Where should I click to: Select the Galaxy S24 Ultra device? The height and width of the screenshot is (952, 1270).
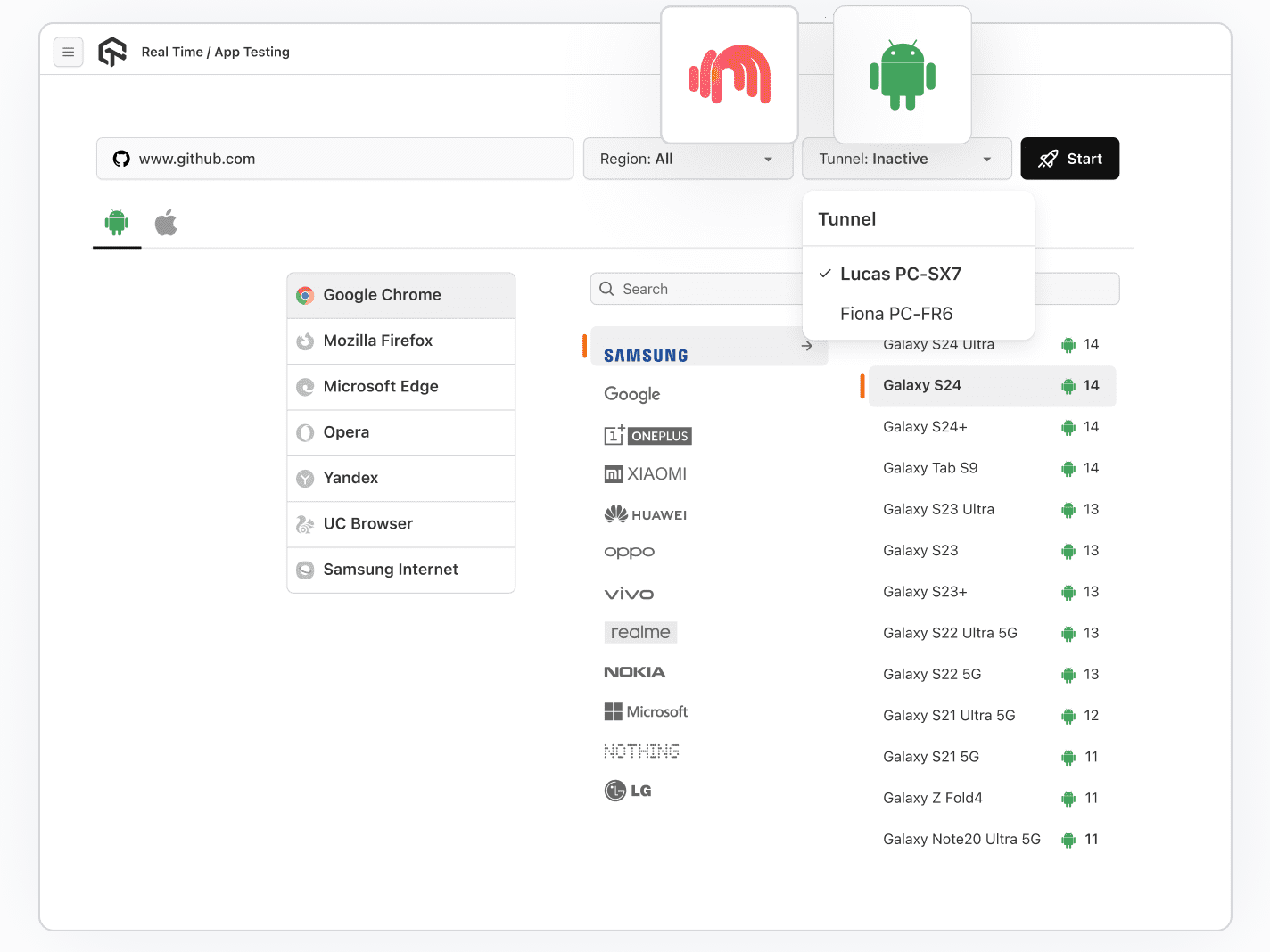pyautogui.click(x=939, y=344)
